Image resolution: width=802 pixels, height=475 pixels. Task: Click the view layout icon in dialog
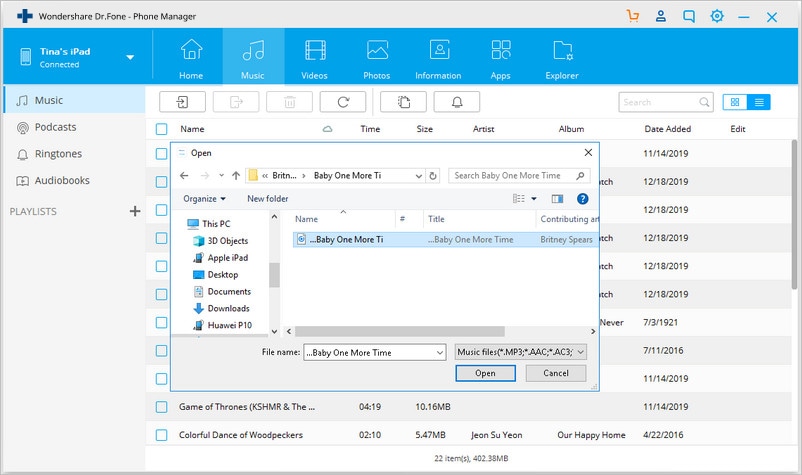coord(519,199)
